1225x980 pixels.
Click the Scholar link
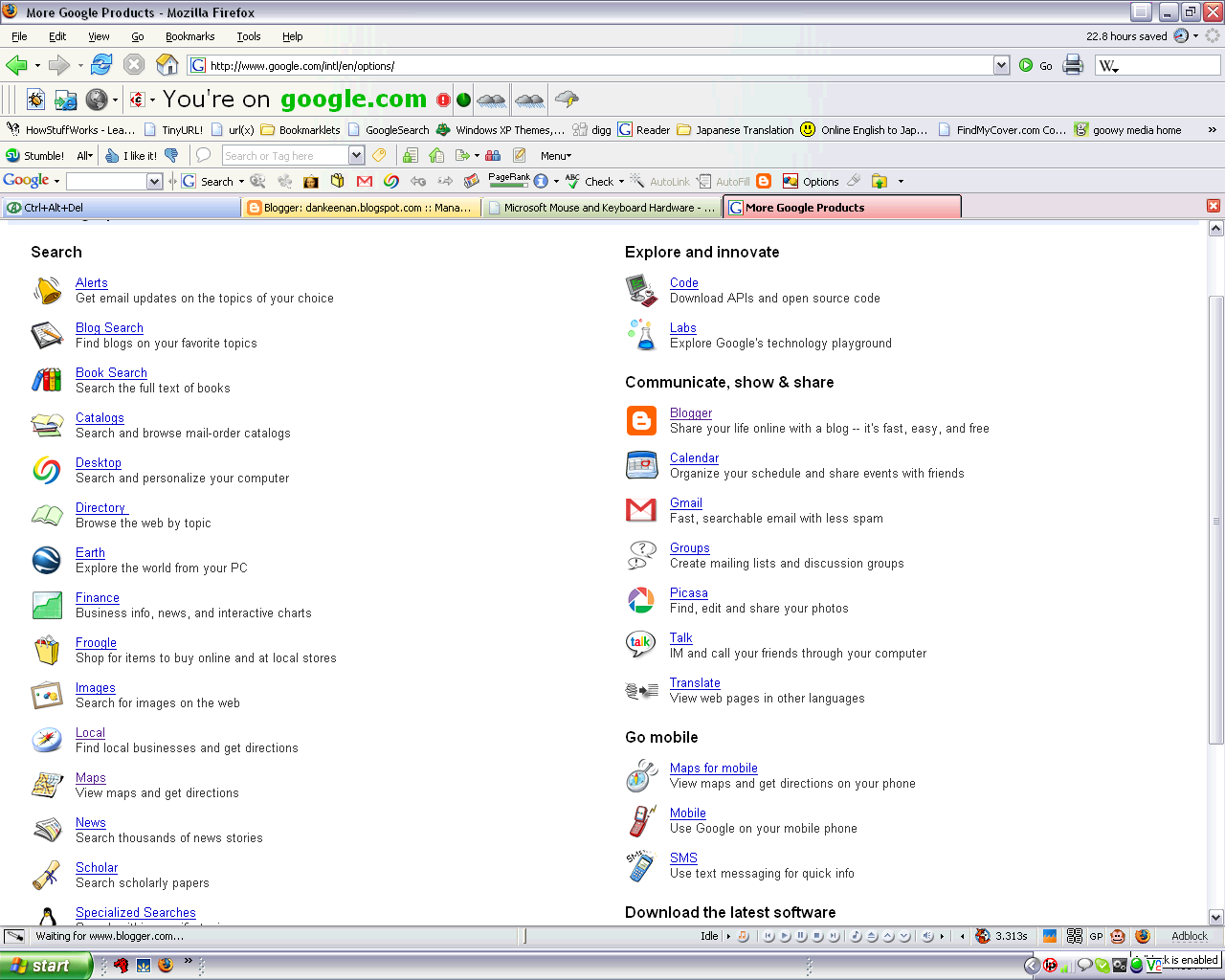(97, 867)
